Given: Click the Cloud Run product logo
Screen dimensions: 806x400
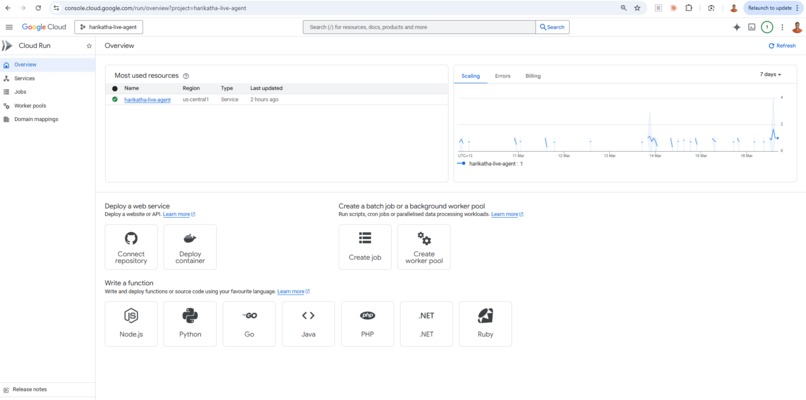Looking at the screenshot, I should pos(7,46).
